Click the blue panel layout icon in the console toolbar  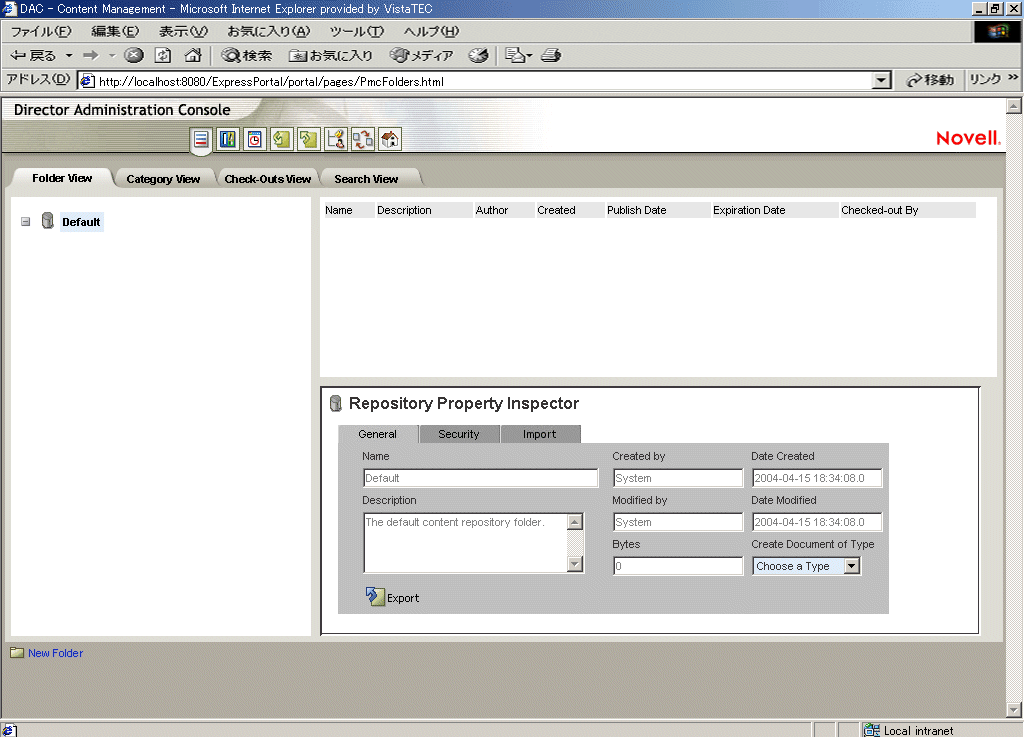tap(227, 139)
